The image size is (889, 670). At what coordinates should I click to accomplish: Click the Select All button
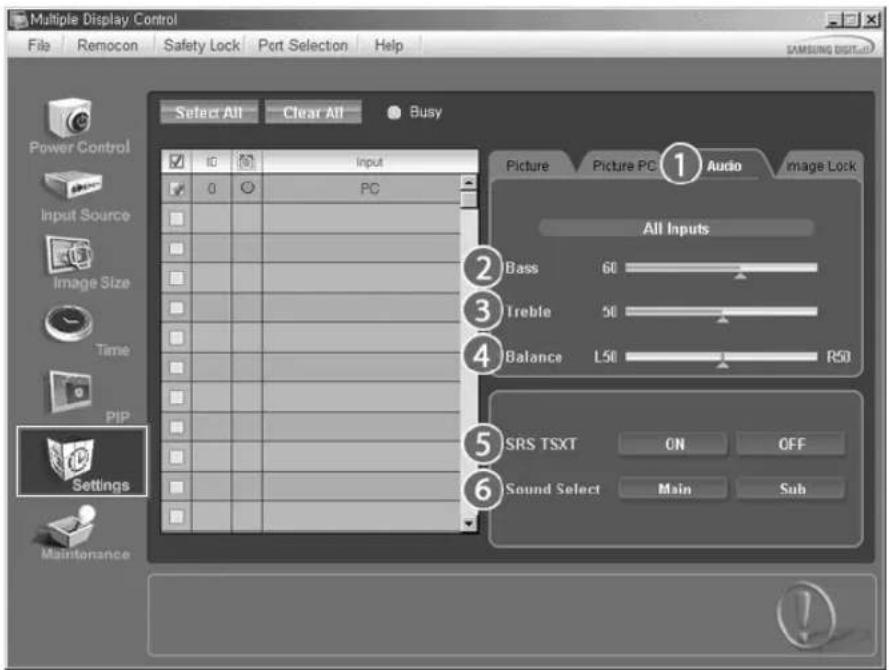pos(209,112)
